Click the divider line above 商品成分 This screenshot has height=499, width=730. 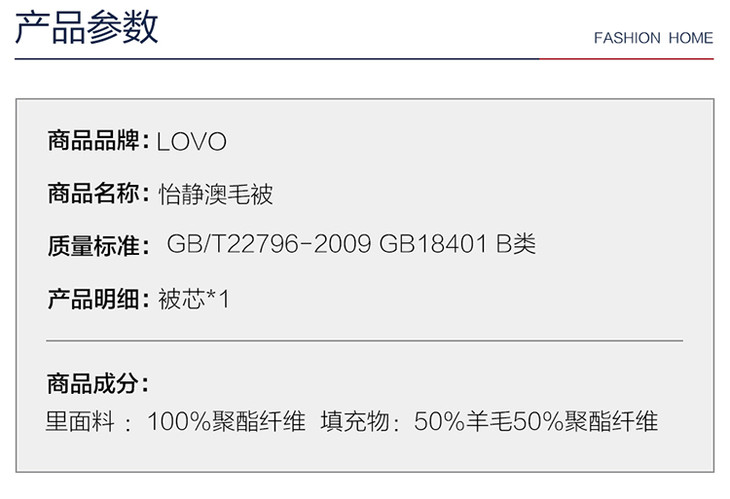(x=365, y=341)
